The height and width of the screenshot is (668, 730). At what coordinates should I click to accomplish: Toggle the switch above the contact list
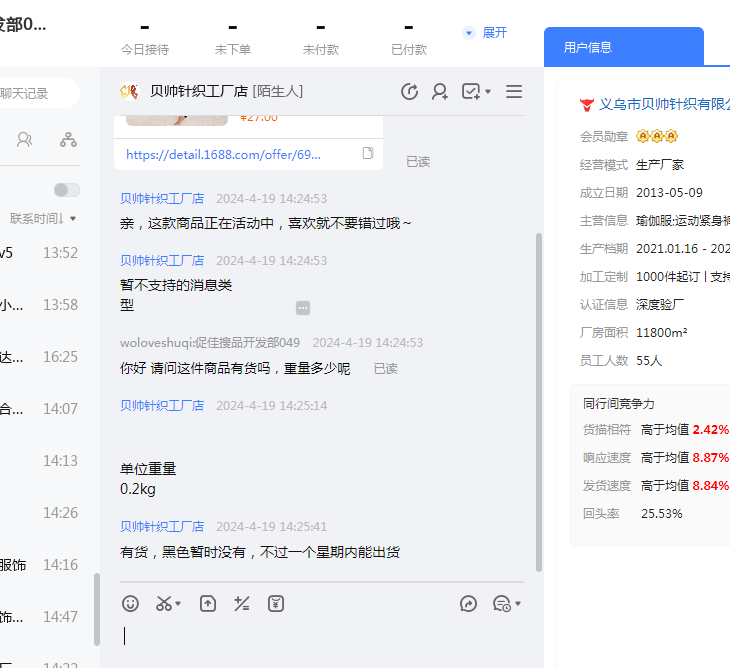(66, 190)
